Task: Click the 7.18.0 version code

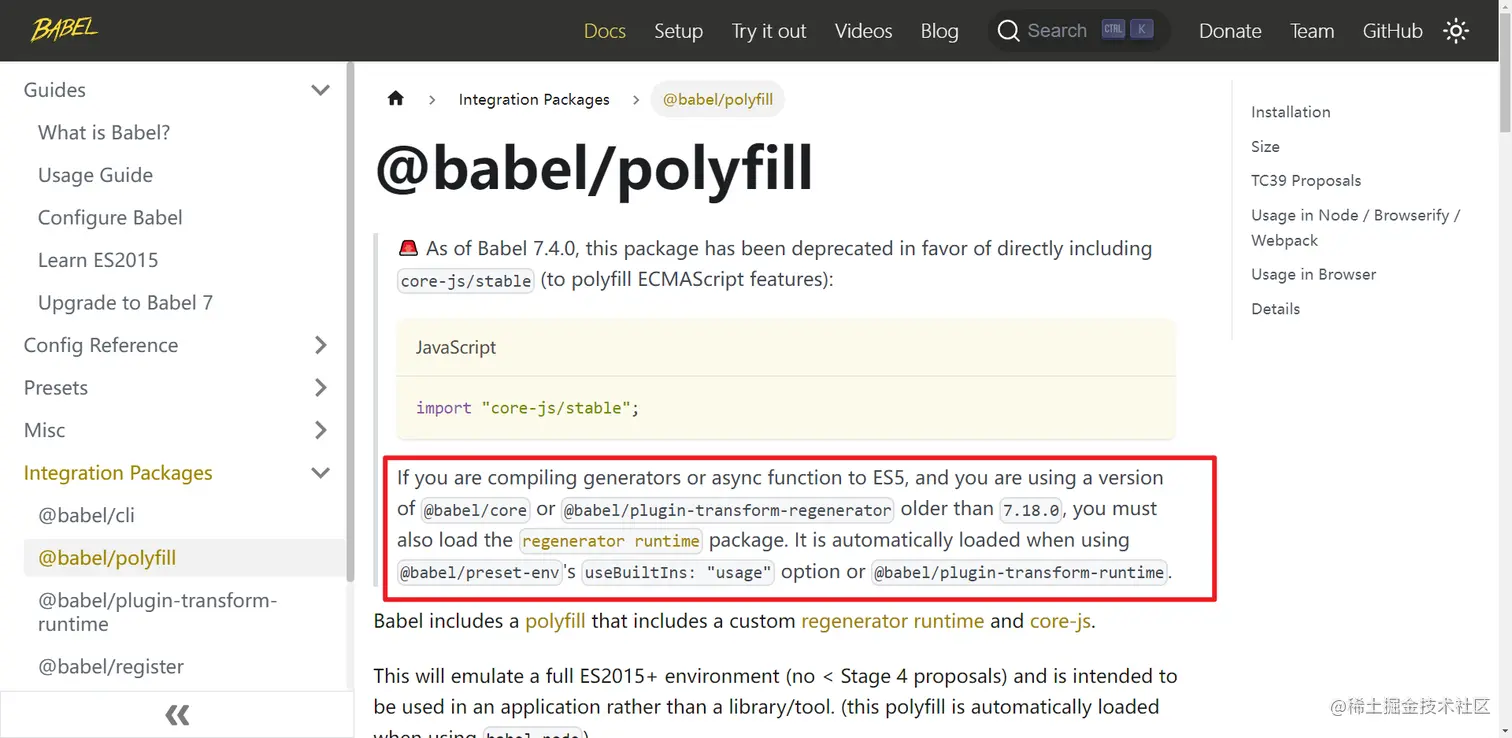Action: click(1031, 510)
